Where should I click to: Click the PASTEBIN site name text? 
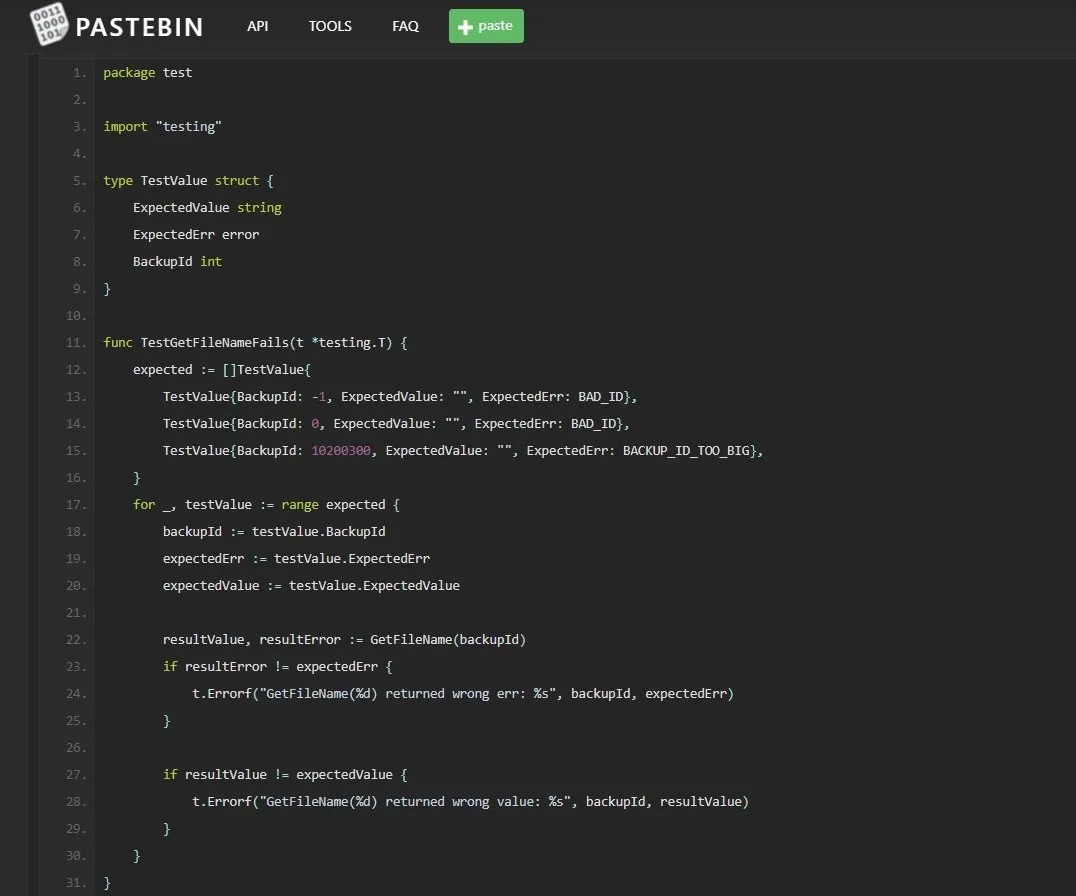(139, 27)
